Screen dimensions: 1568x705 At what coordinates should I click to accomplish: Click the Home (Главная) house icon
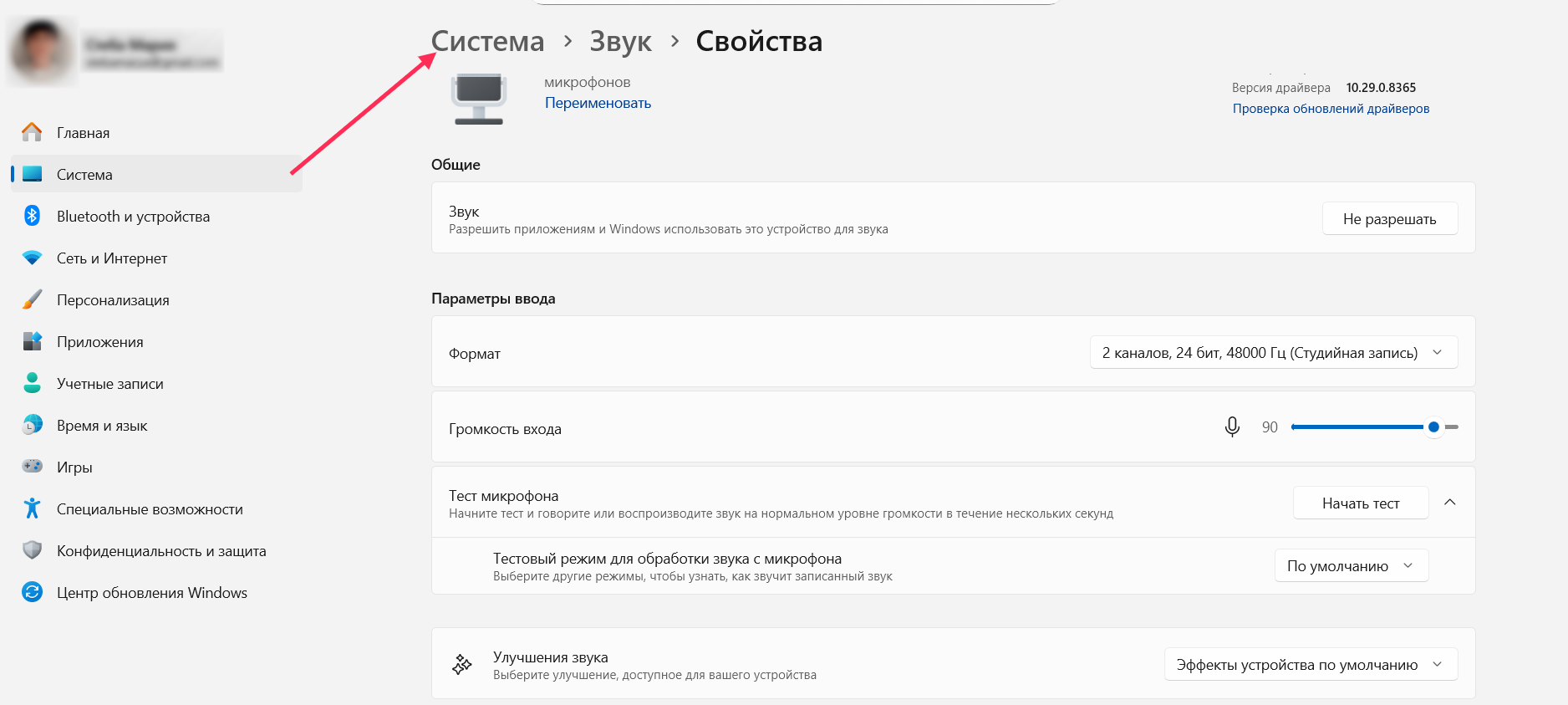point(32,132)
